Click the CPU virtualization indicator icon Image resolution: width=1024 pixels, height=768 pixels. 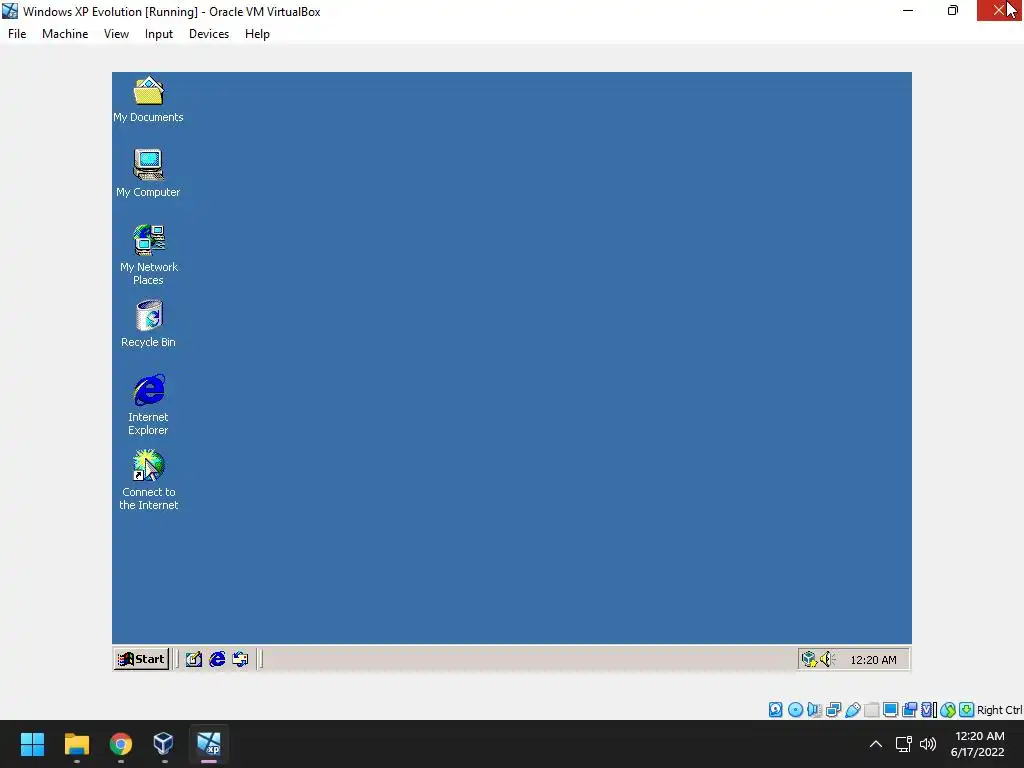point(927,710)
